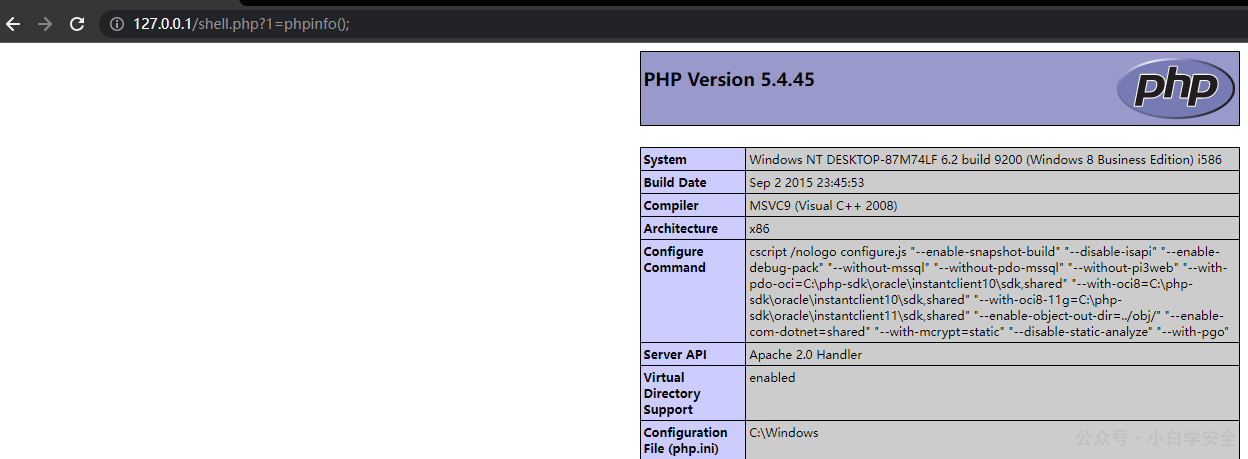
Task: Click the System row label
Action: pos(693,160)
